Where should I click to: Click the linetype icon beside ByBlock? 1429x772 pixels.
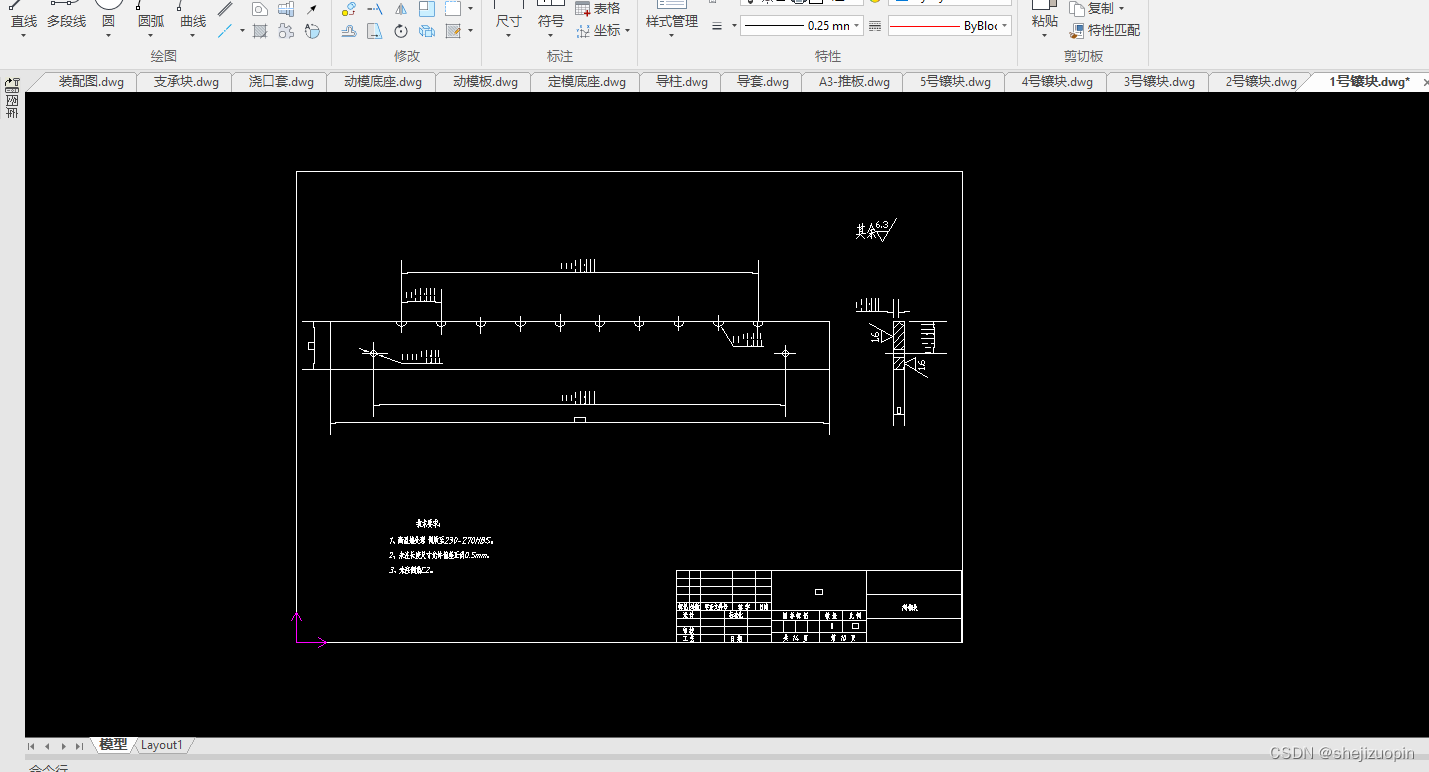click(x=875, y=26)
